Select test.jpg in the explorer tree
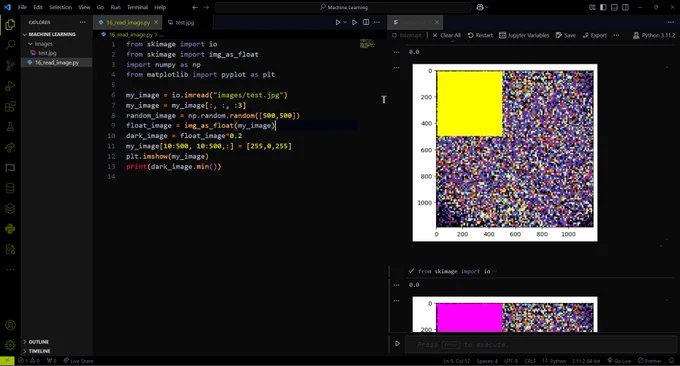This screenshot has height=366, width=680. [x=47, y=53]
